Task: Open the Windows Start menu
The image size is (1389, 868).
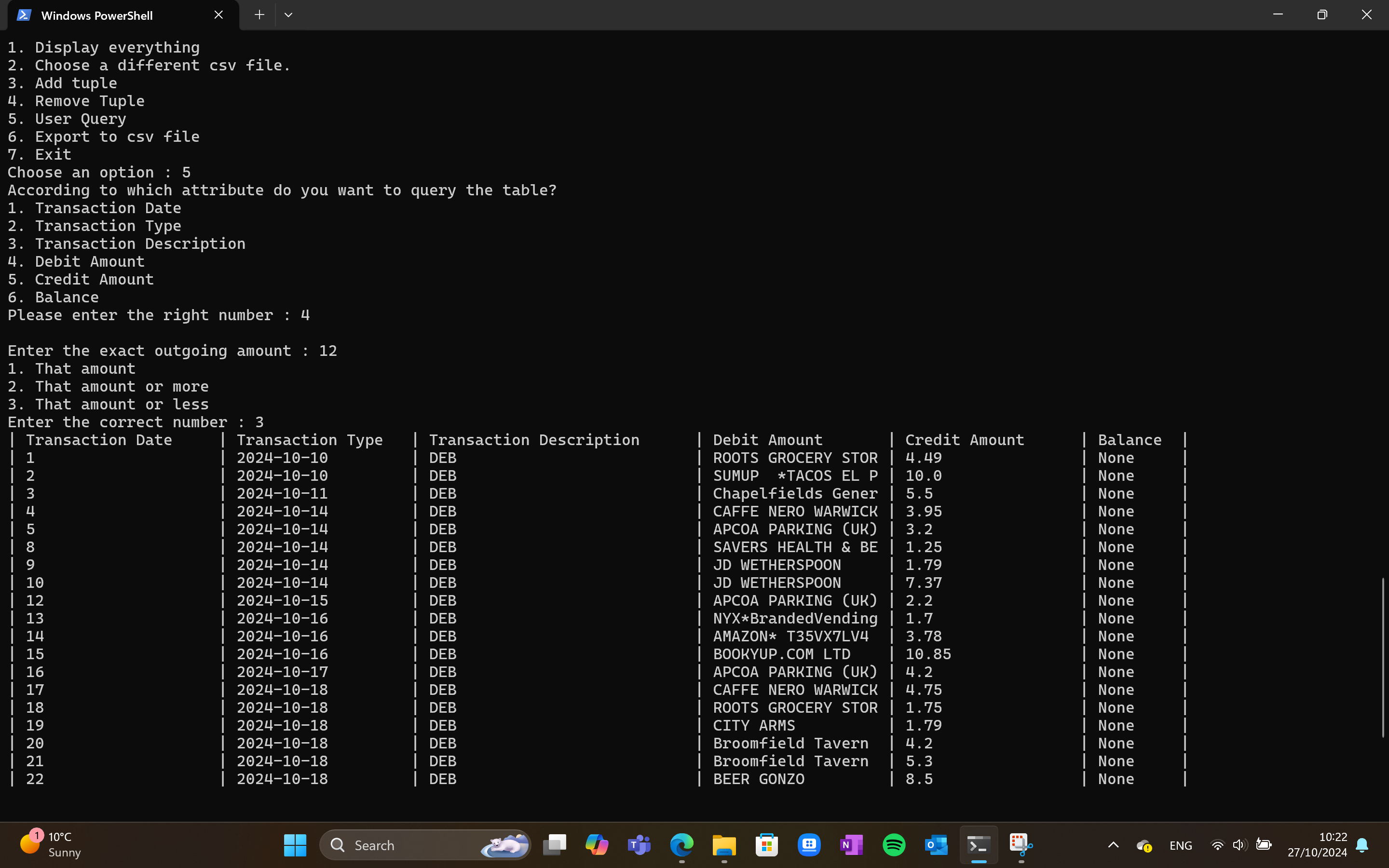Action: click(295, 845)
